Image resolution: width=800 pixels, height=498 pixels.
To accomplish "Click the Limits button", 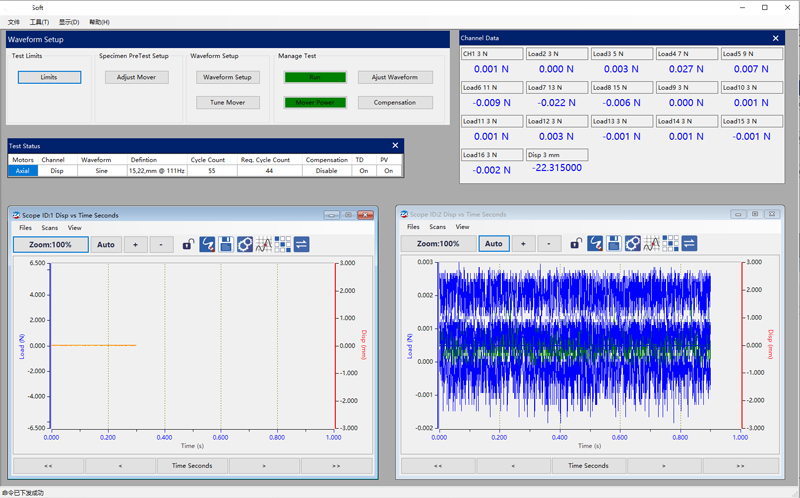I will tap(49, 77).
